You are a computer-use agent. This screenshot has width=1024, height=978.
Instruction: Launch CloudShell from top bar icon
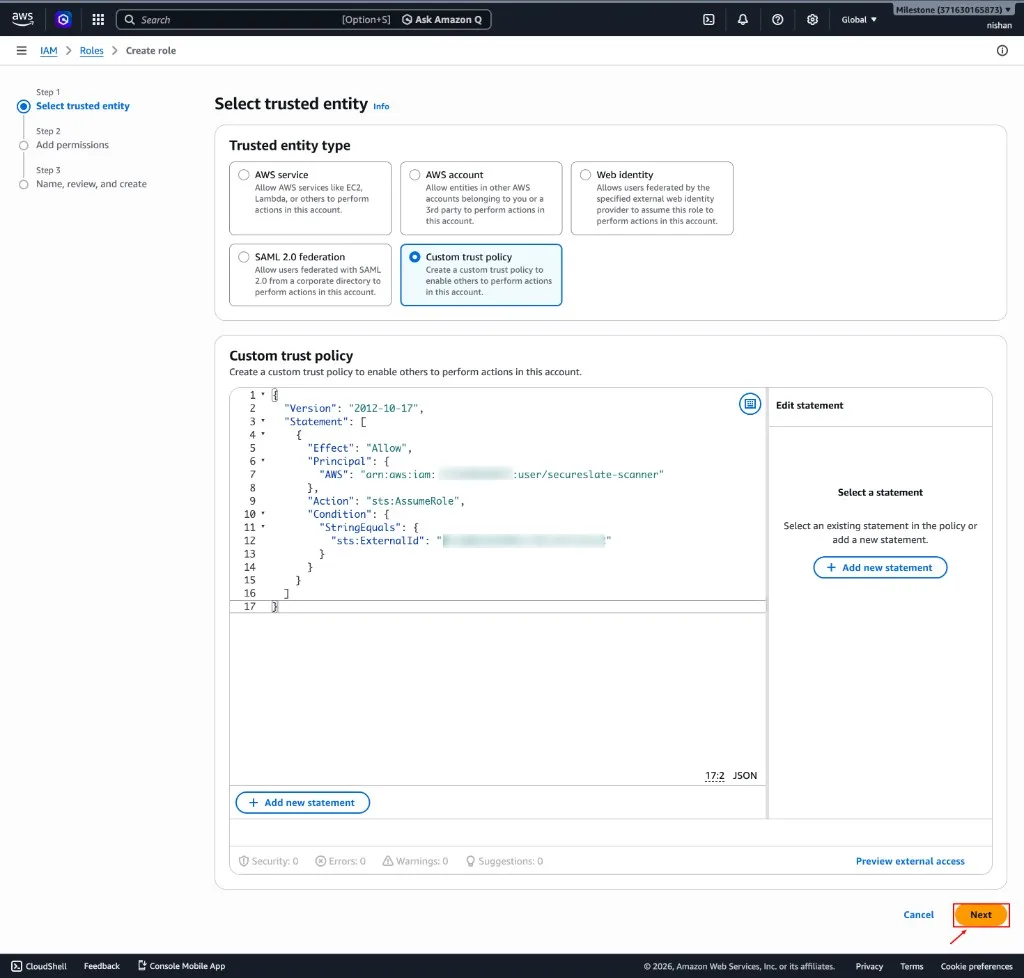point(709,20)
